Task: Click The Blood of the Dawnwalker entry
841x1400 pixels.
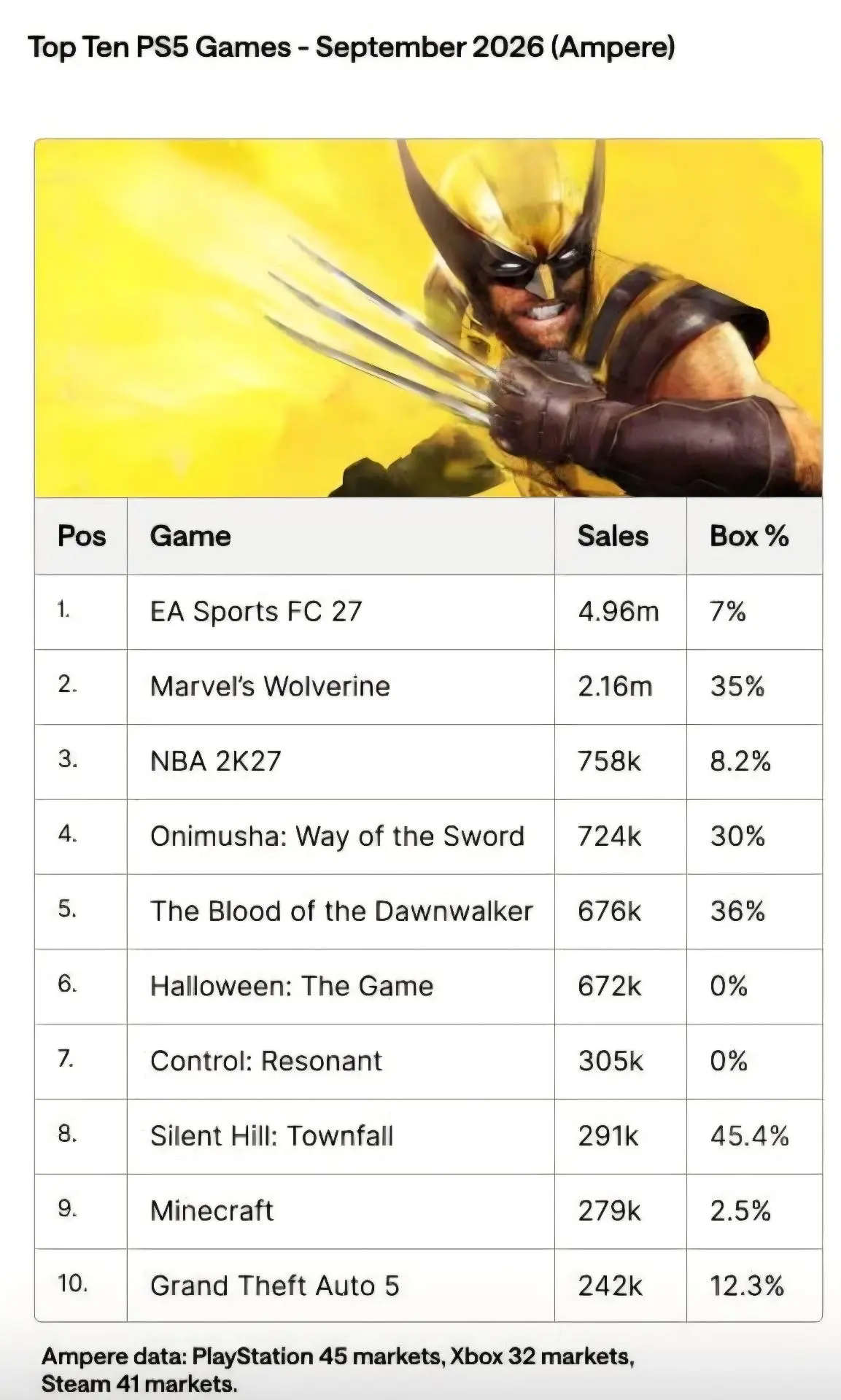Action: [x=341, y=911]
